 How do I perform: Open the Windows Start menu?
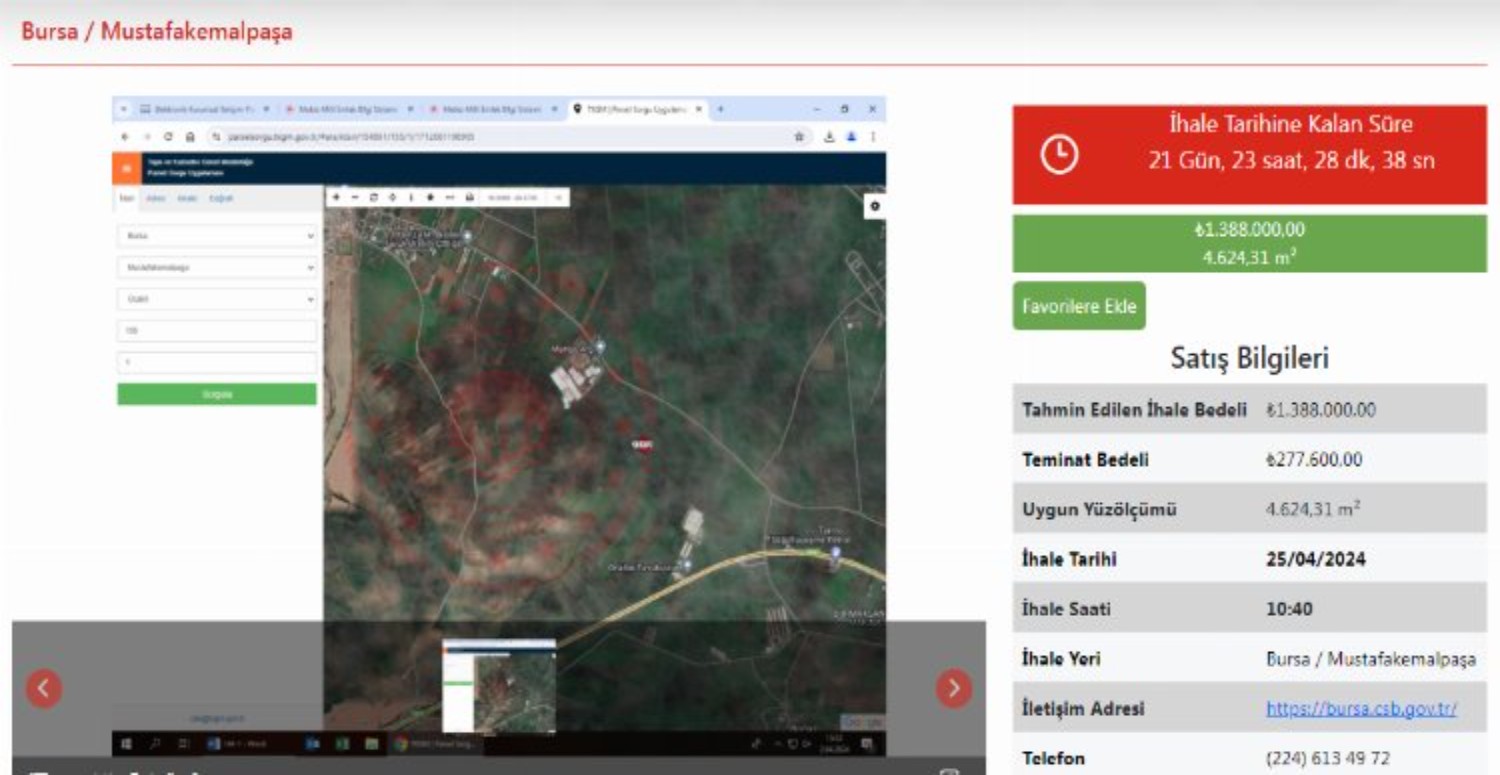tap(127, 744)
